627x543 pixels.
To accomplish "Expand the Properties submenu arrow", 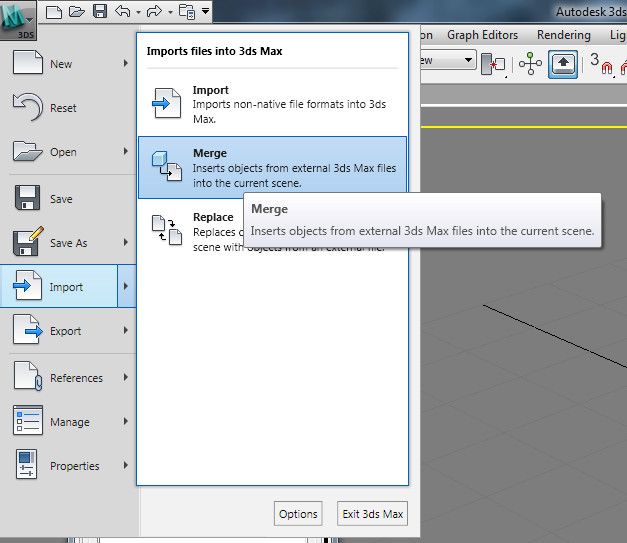I will coord(126,465).
